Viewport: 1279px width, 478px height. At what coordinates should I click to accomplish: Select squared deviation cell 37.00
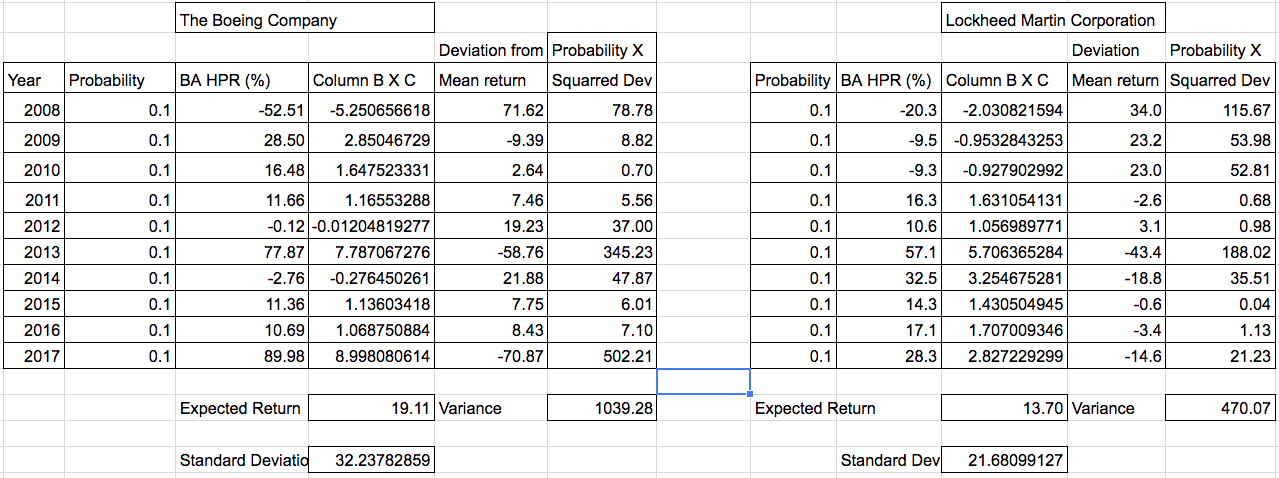602,226
